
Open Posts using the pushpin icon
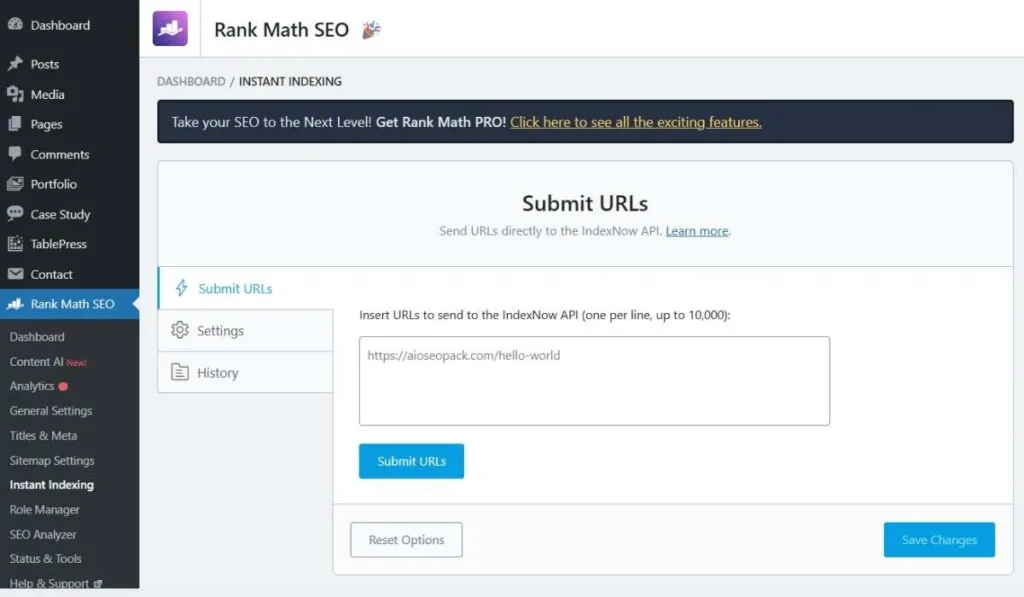click(x=16, y=64)
